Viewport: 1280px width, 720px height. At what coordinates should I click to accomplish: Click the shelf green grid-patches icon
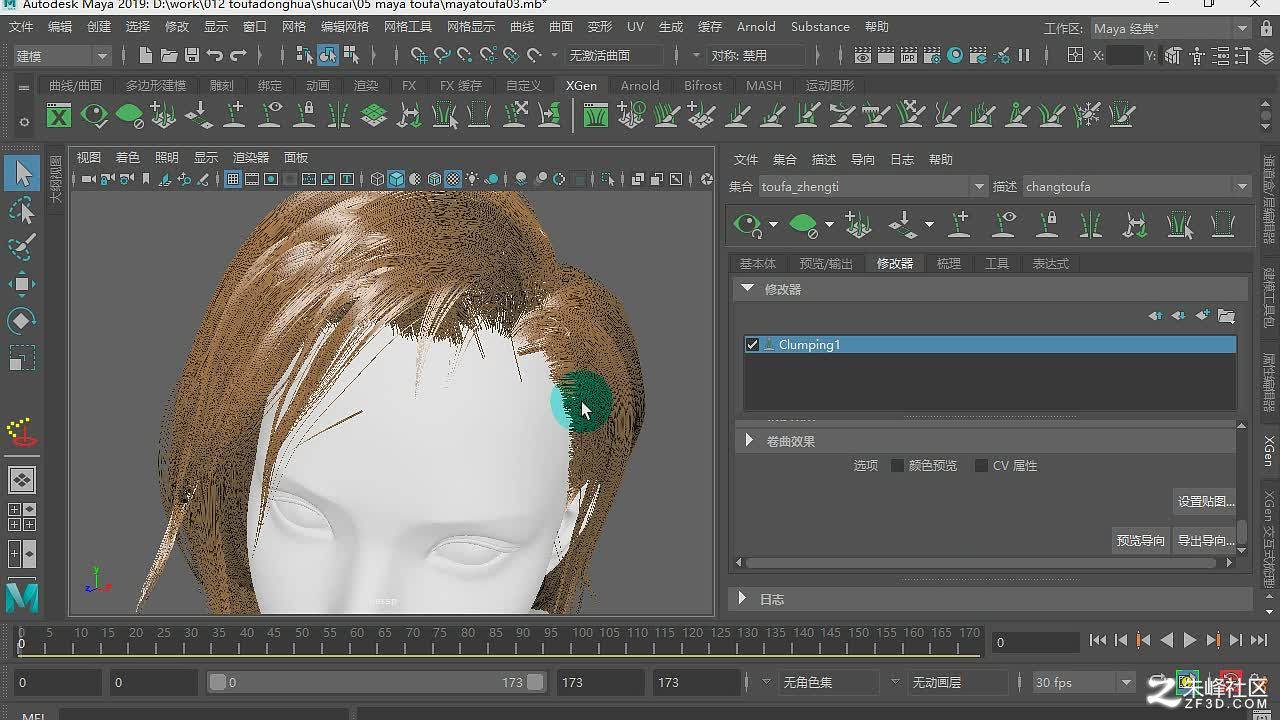tap(374, 116)
